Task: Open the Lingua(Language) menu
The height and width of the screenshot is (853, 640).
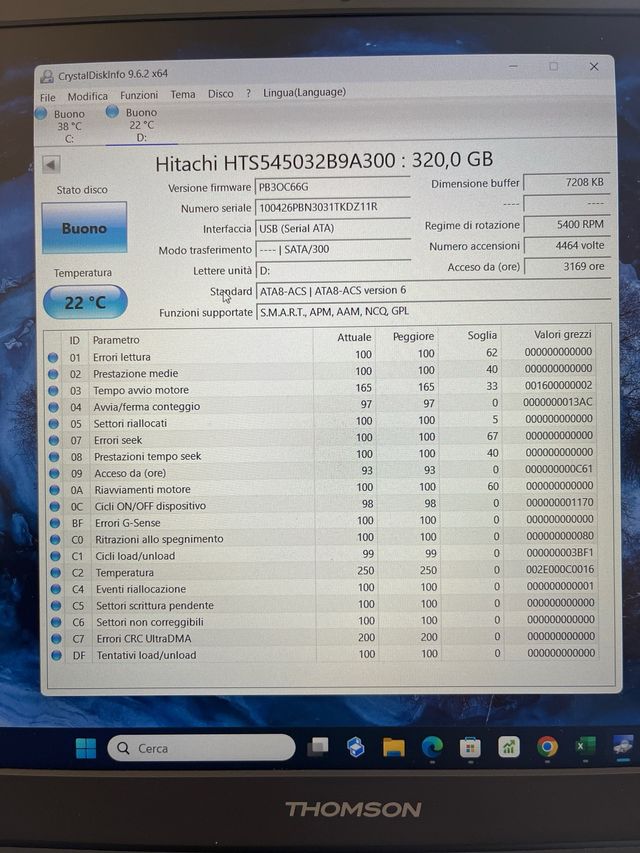Action: 304,92
